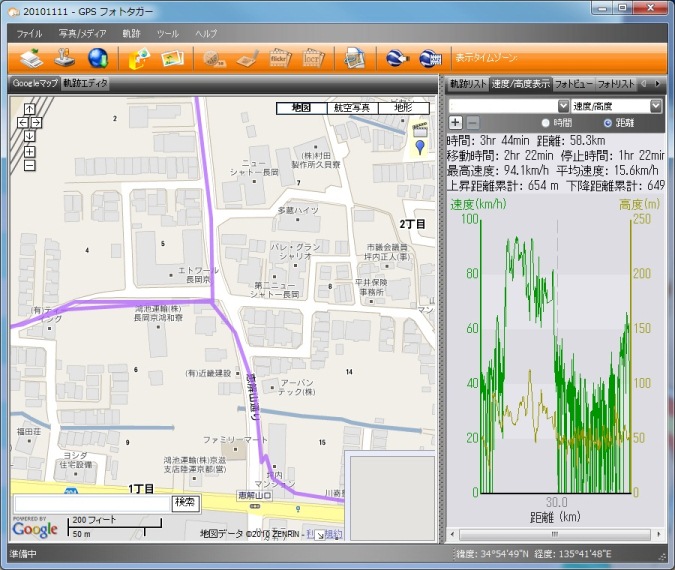Switch map to 地形 view
Viewport: 675px width, 570px height.
point(403,108)
